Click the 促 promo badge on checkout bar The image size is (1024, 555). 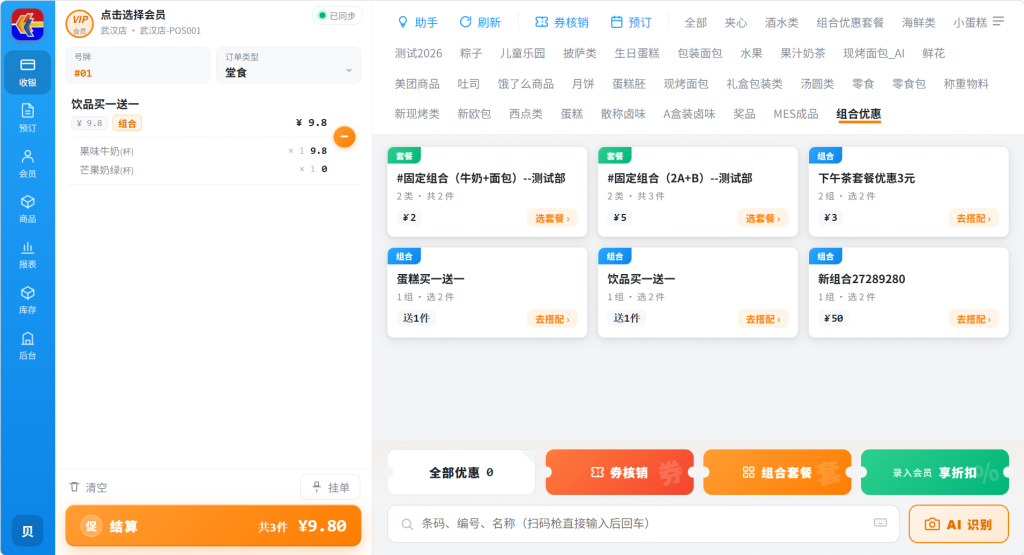pyautogui.click(x=91, y=526)
